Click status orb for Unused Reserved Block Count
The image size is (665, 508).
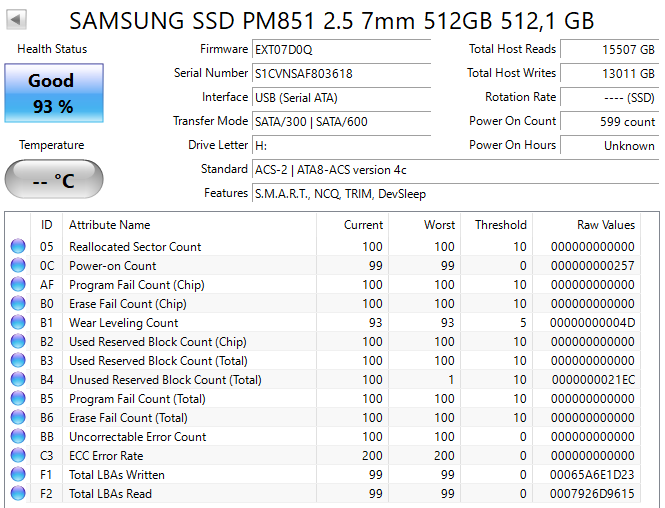[18, 380]
